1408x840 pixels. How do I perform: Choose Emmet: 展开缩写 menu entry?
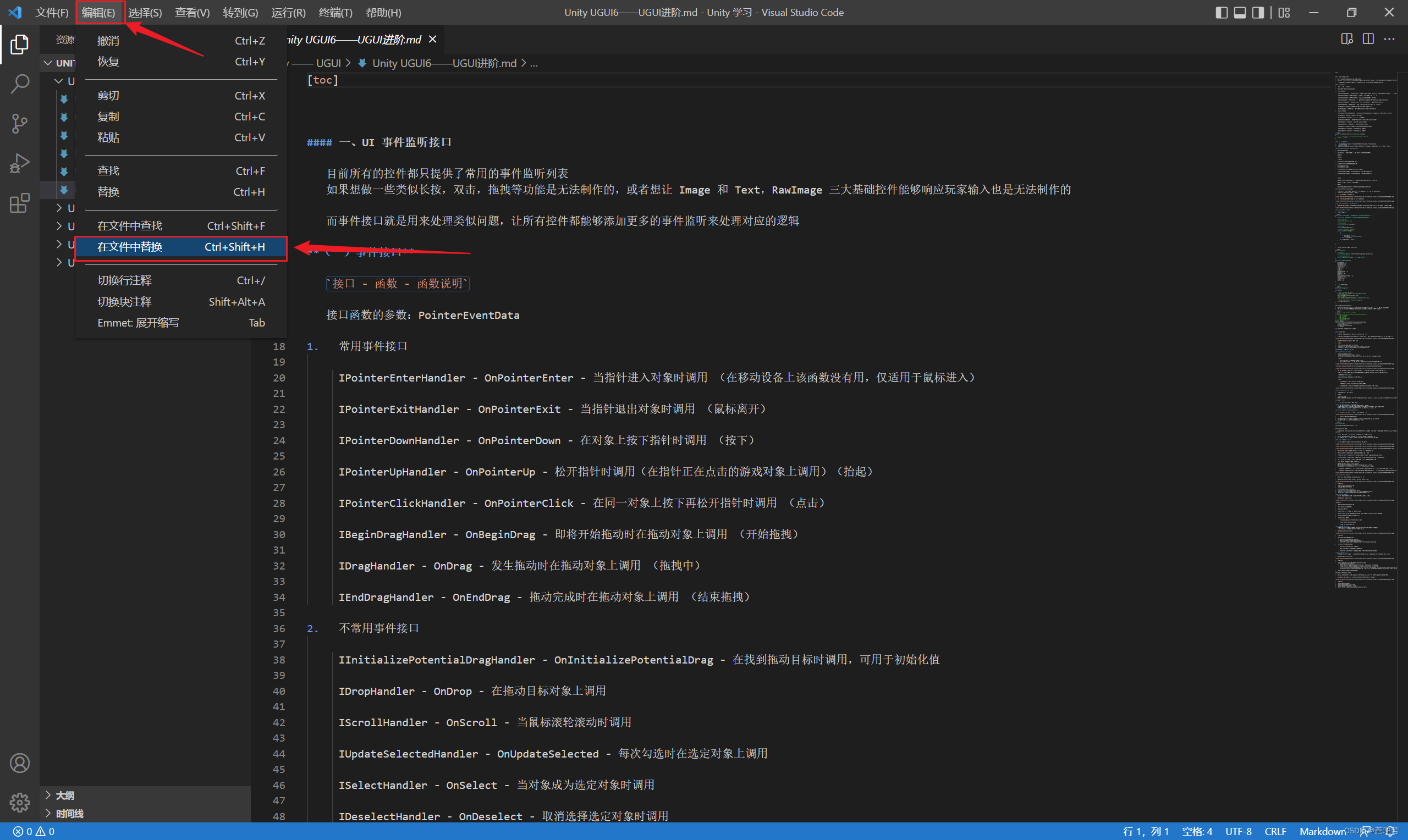[181, 323]
